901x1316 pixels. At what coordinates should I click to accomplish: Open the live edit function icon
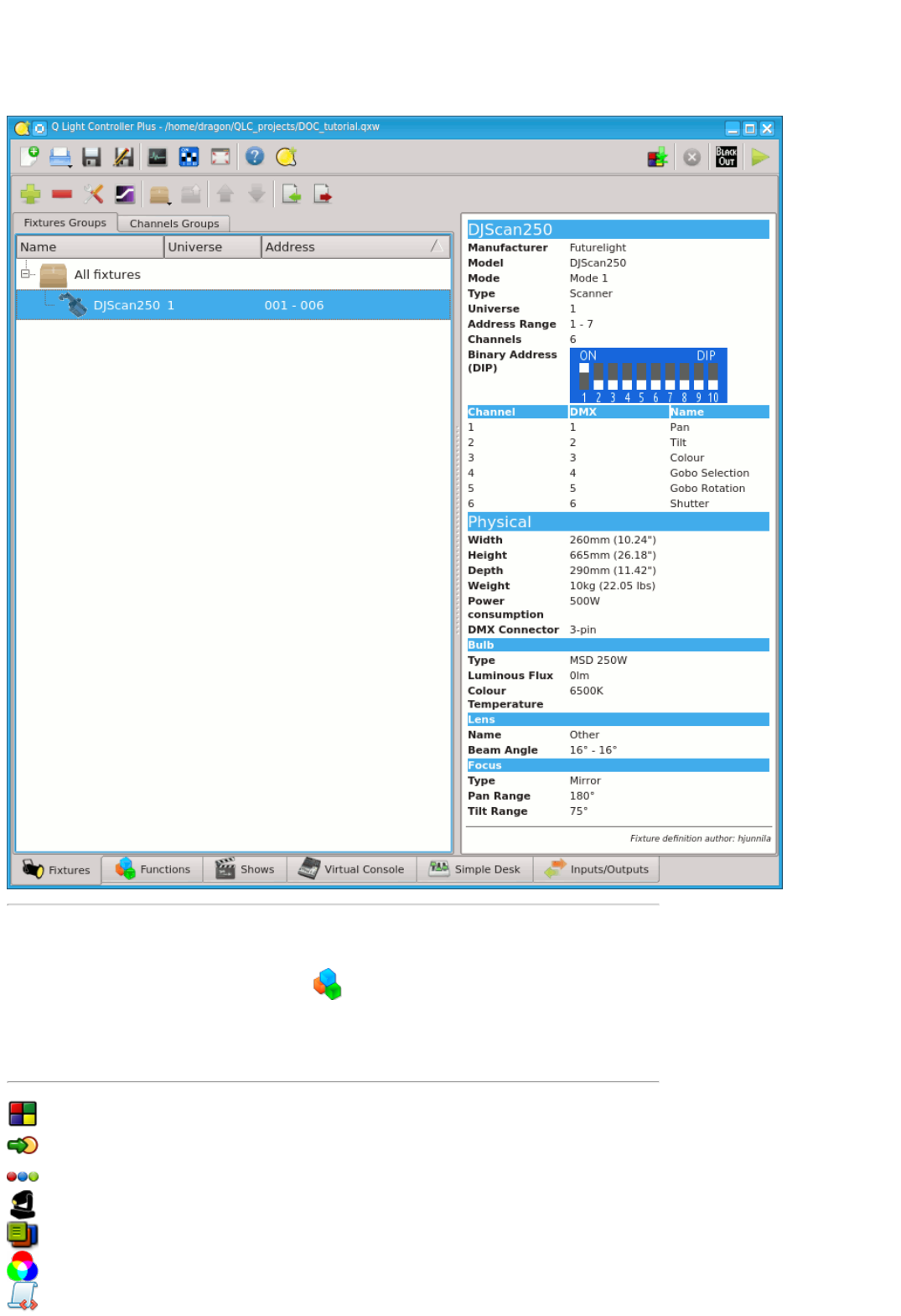tap(658, 157)
